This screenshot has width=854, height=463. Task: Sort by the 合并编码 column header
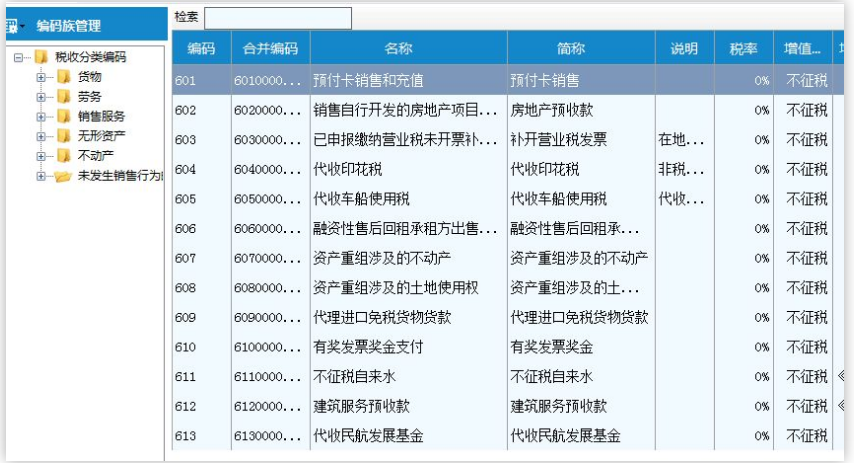tap(271, 48)
